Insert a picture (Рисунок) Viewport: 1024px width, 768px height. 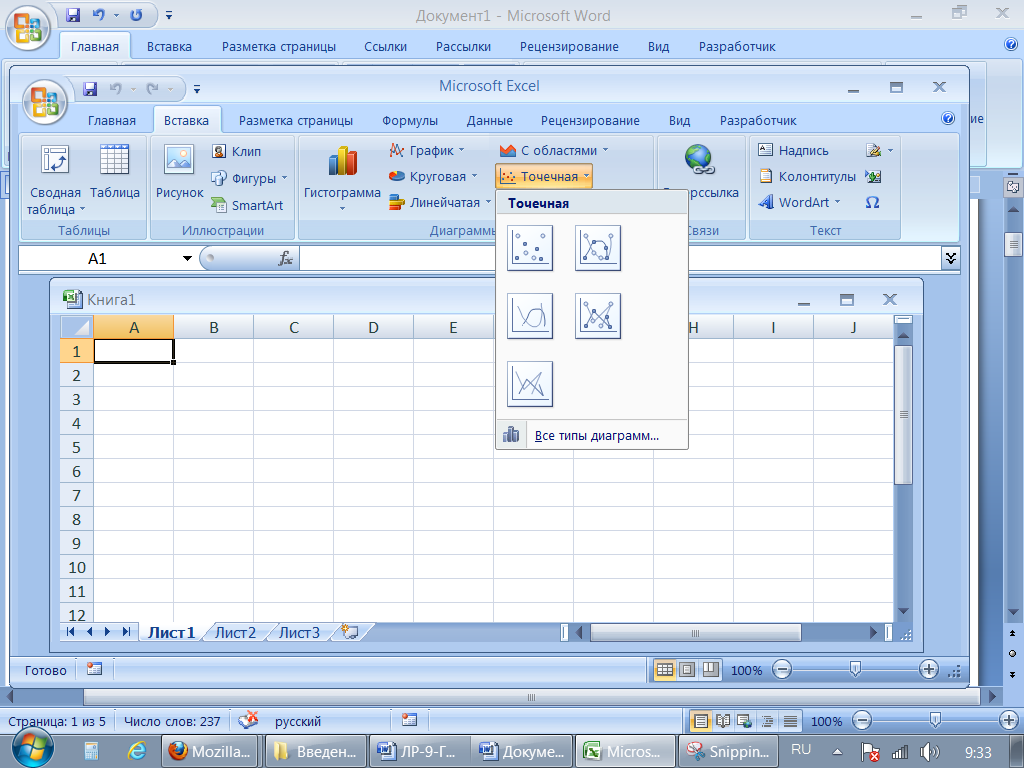180,172
